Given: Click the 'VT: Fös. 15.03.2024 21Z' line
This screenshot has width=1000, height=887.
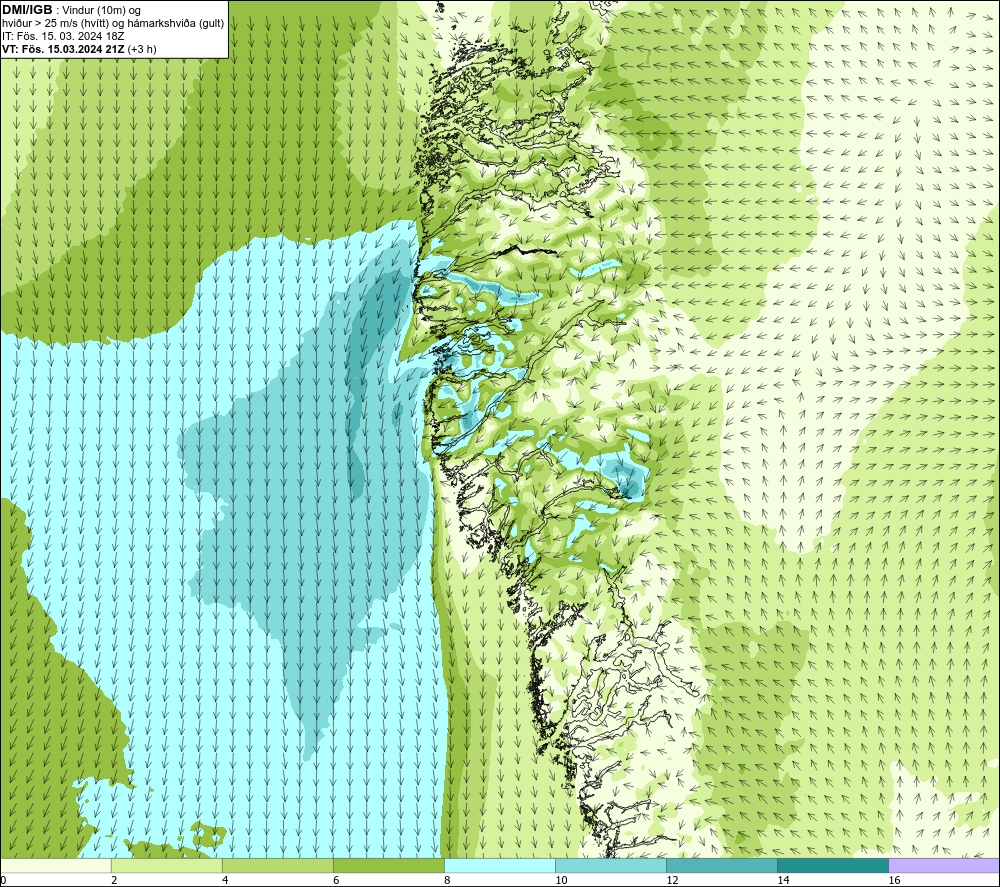Looking at the screenshot, I should click(64, 48).
